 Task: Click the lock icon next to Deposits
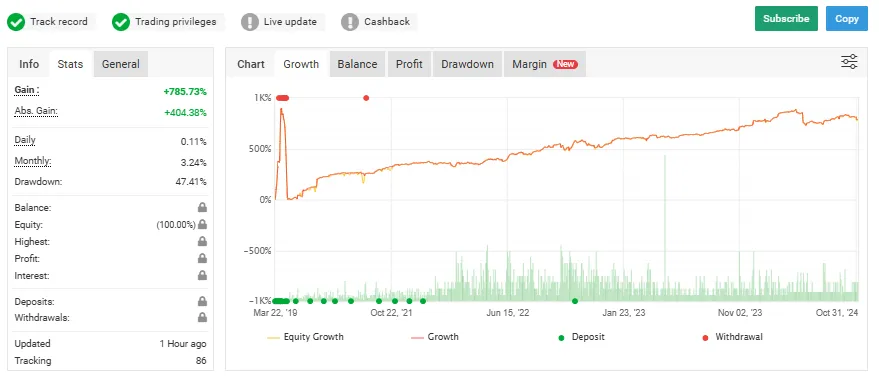click(202, 301)
